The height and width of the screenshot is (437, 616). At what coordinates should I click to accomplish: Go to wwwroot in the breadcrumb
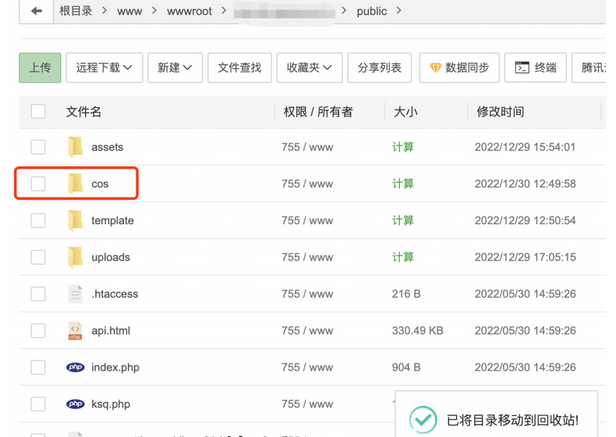(x=189, y=11)
